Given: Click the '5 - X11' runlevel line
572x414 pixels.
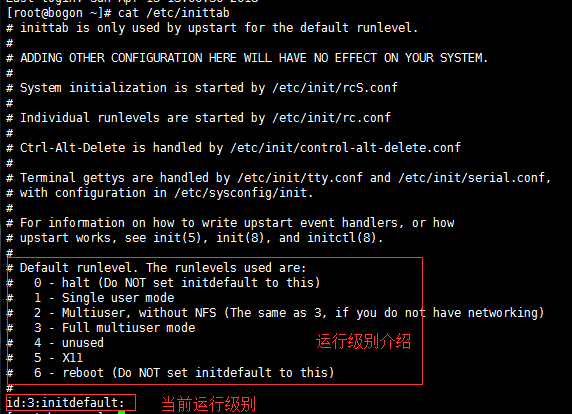Looking at the screenshot, I should coord(58,358).
